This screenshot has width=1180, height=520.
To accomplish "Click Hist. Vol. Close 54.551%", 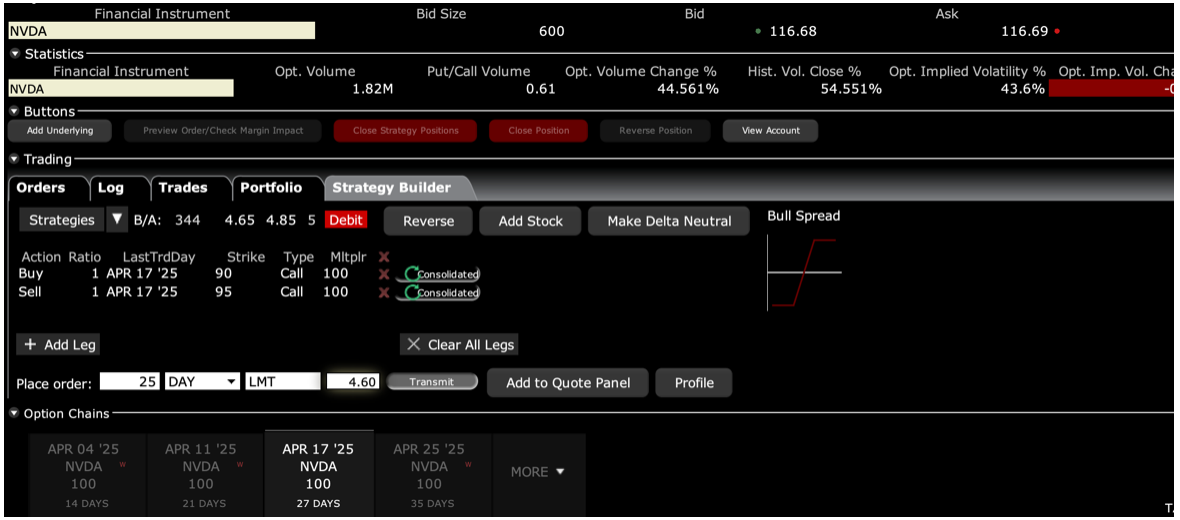I will [851, 89].
